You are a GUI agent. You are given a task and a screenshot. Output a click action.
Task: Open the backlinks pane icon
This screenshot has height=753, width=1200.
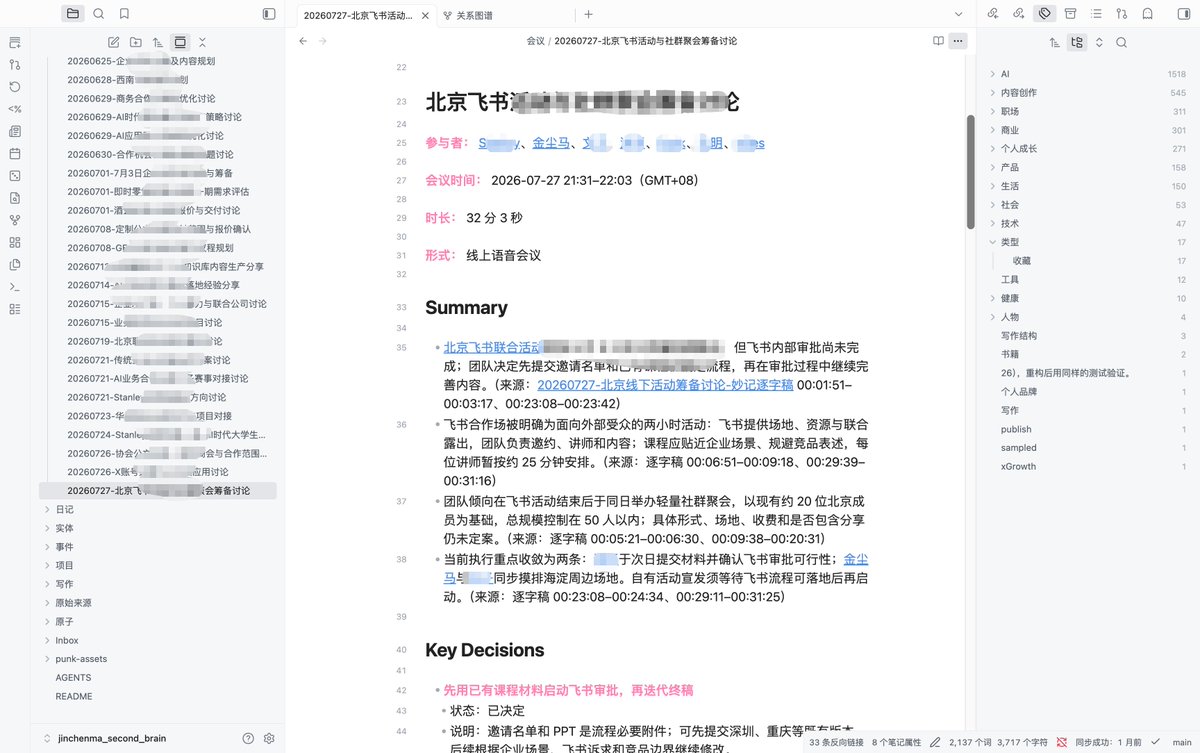tap(992, 14)
